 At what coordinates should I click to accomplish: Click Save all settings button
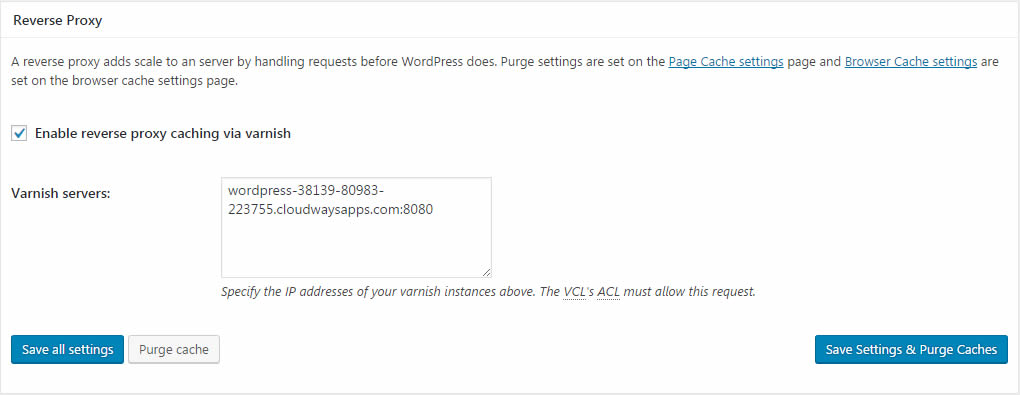[67, 349]
